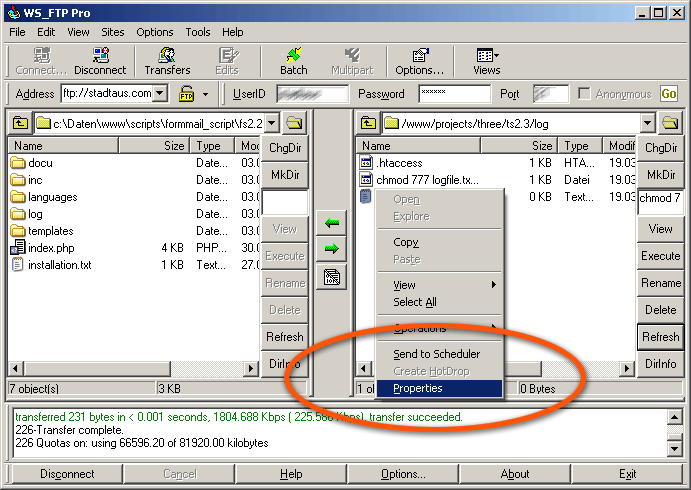Click the green left arrow download button

coord(331,223)
